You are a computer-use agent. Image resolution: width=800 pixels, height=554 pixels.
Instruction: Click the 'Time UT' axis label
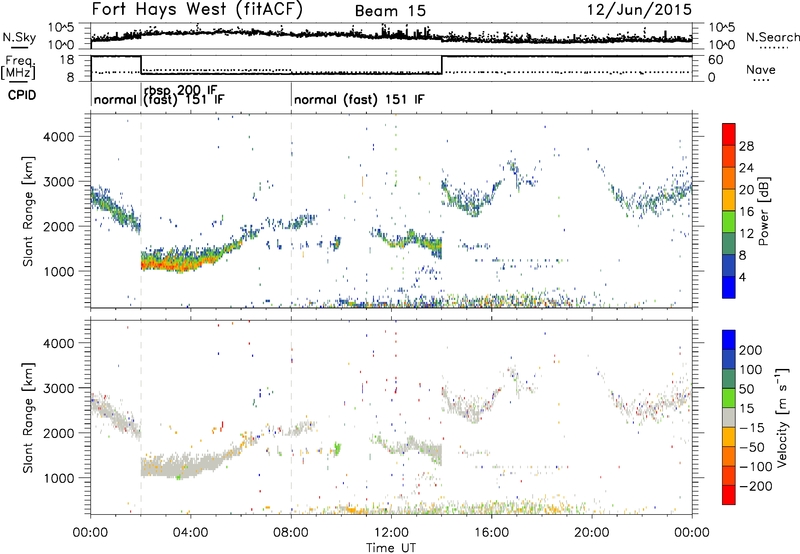click(x=391, y=548)
